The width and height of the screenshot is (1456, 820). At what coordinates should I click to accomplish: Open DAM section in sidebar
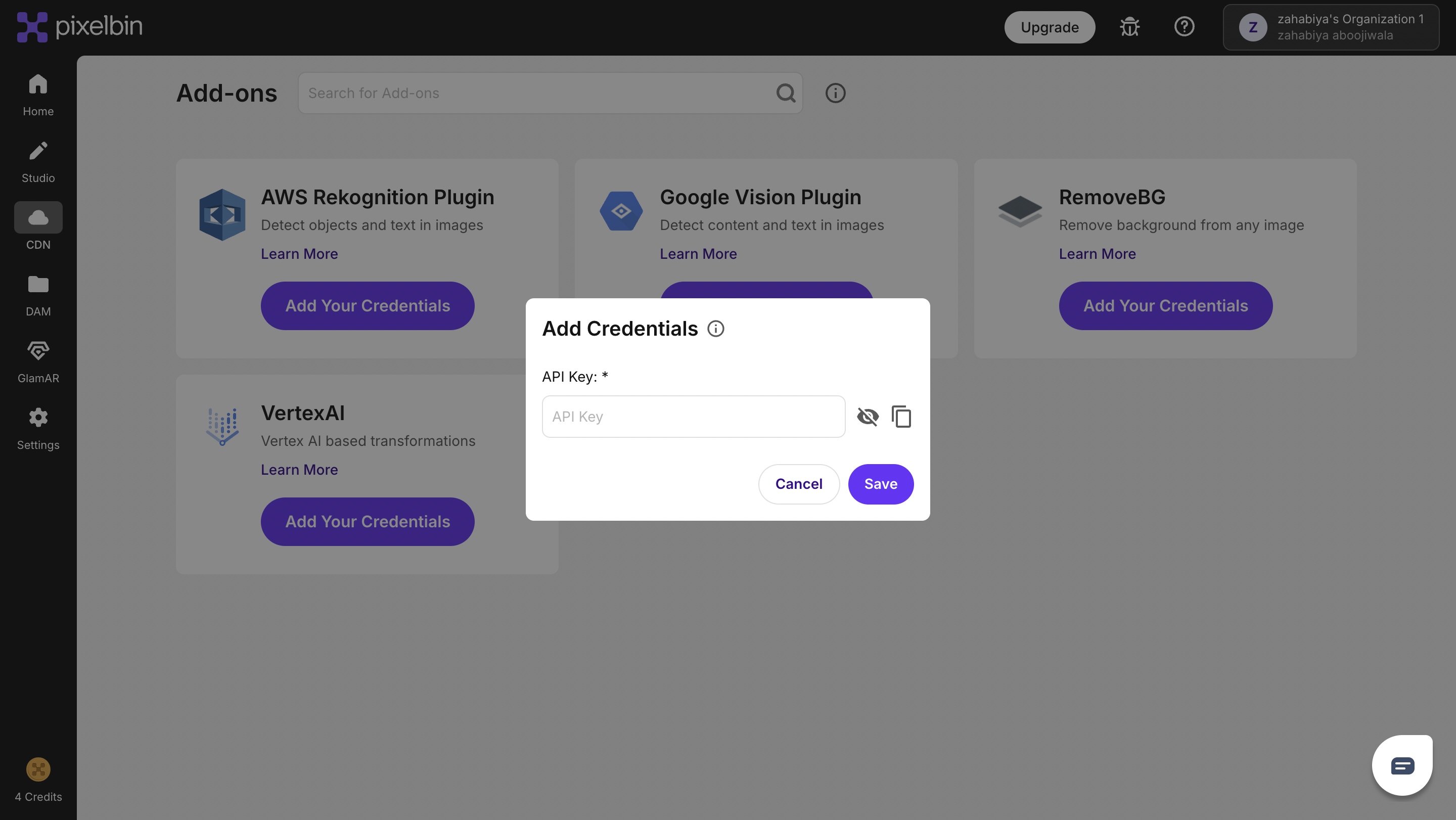(38, 295)
